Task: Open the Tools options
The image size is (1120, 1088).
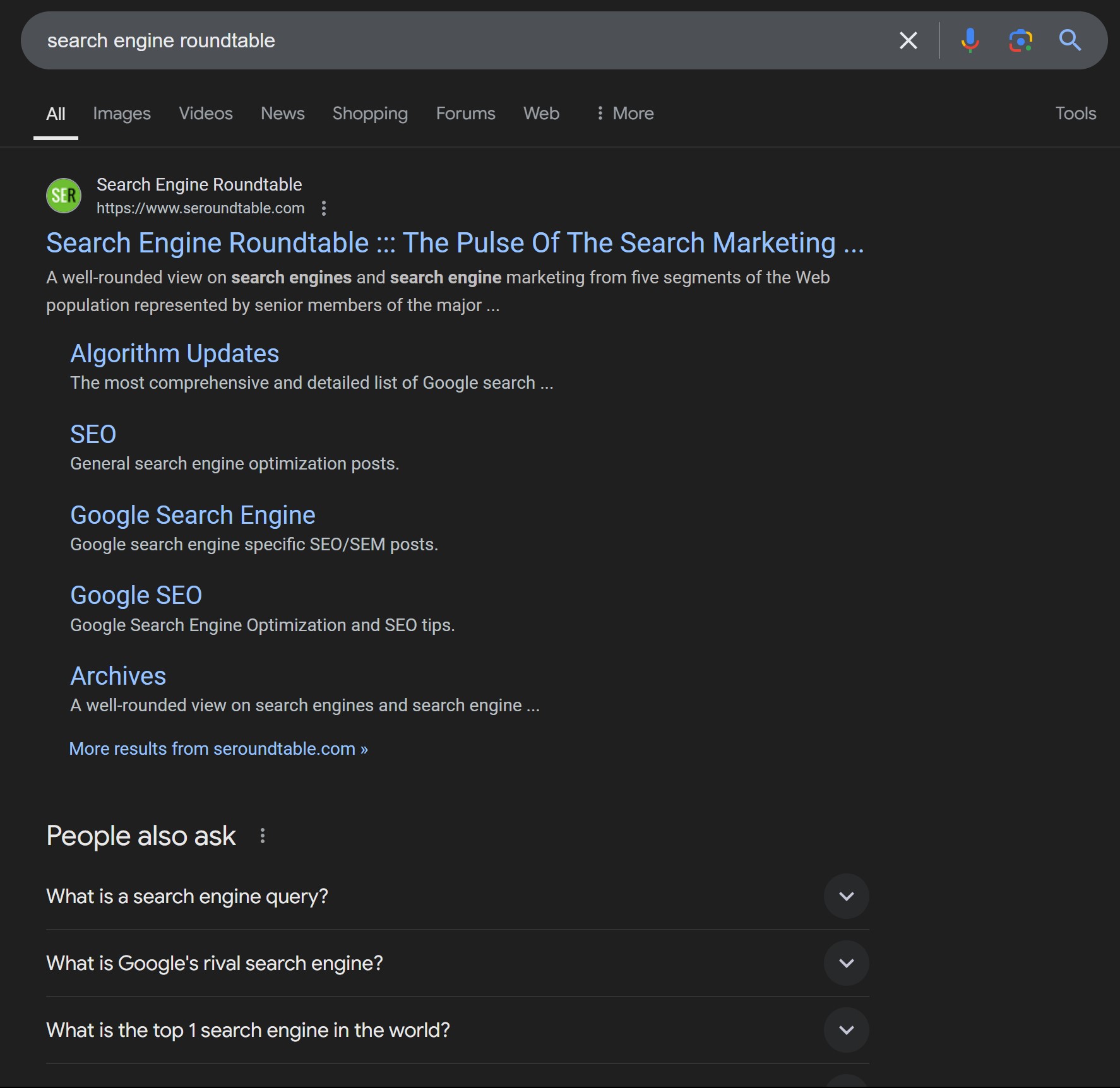Action: (1076, 114)
